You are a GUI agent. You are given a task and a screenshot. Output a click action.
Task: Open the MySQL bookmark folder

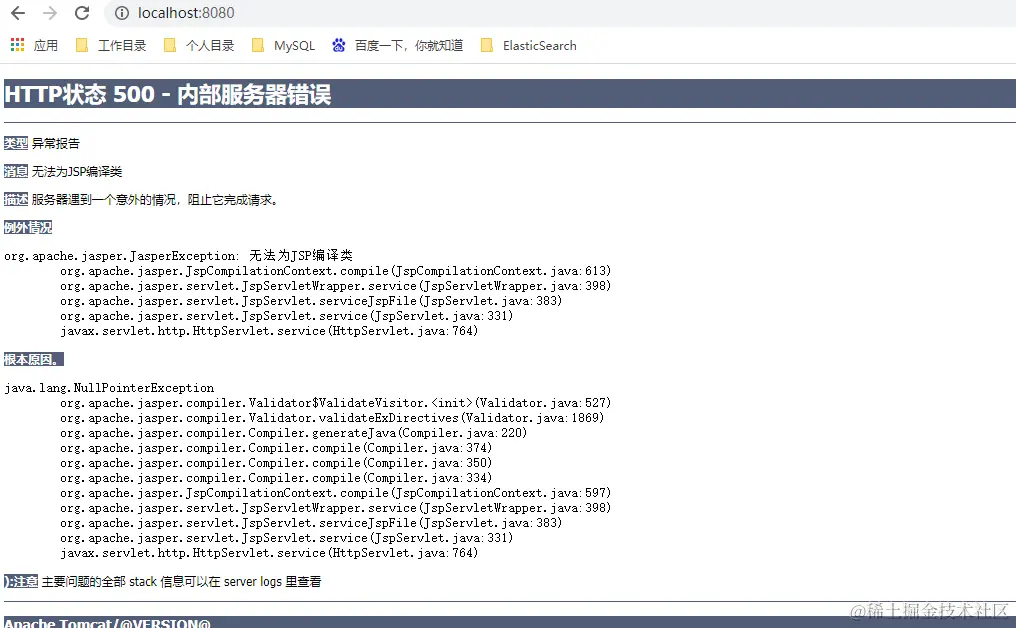point(283,45)
